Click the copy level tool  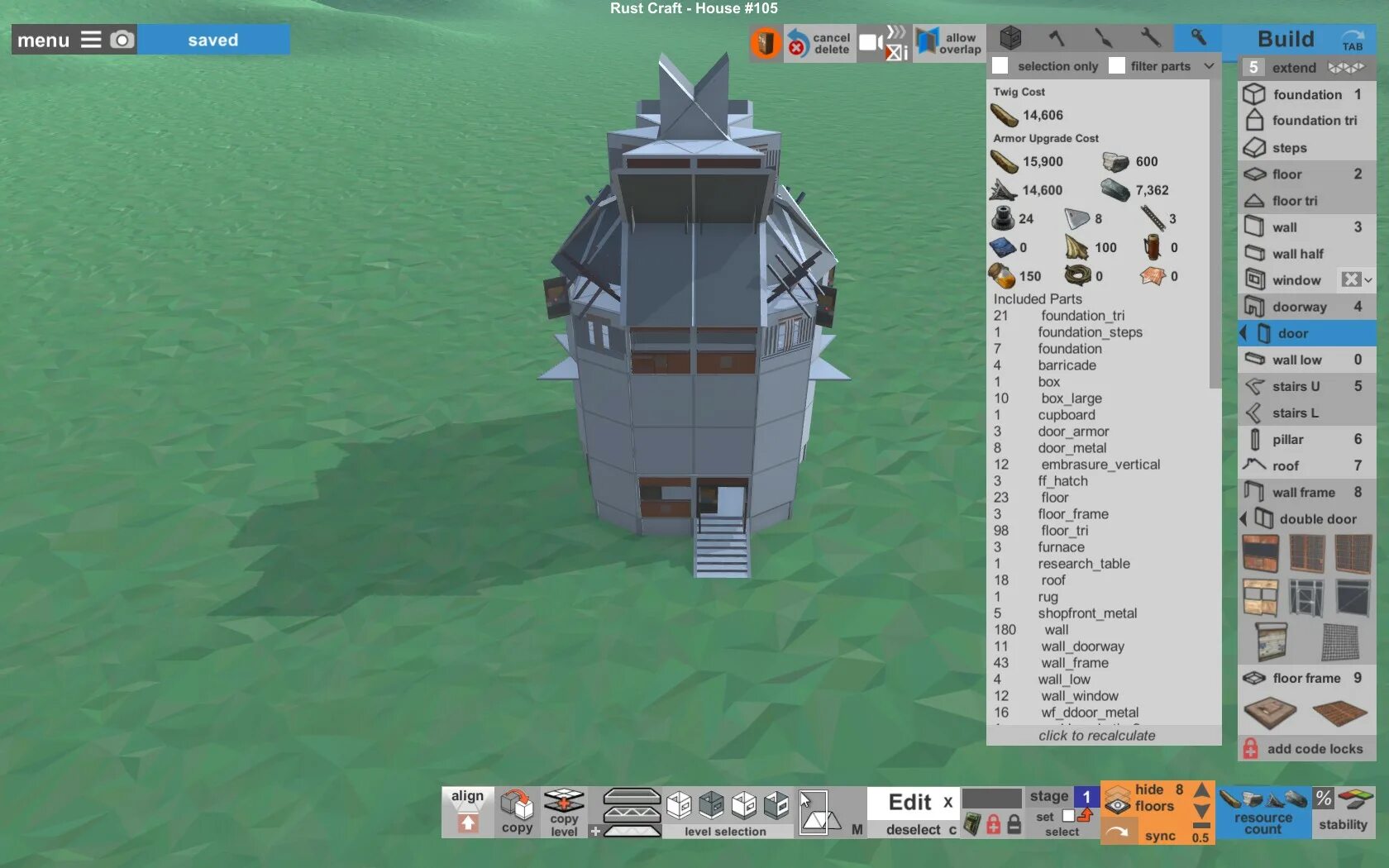(564, 811)
